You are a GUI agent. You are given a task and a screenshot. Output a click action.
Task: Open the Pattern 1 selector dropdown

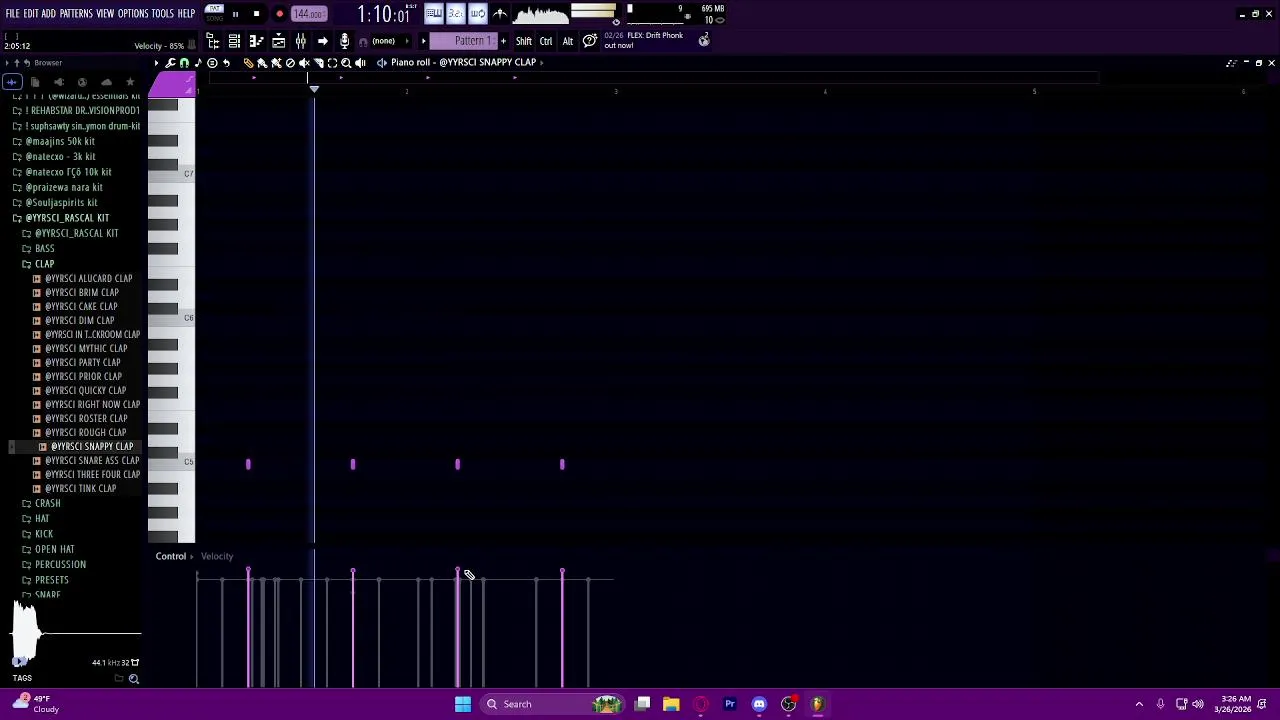coord(463,41)
